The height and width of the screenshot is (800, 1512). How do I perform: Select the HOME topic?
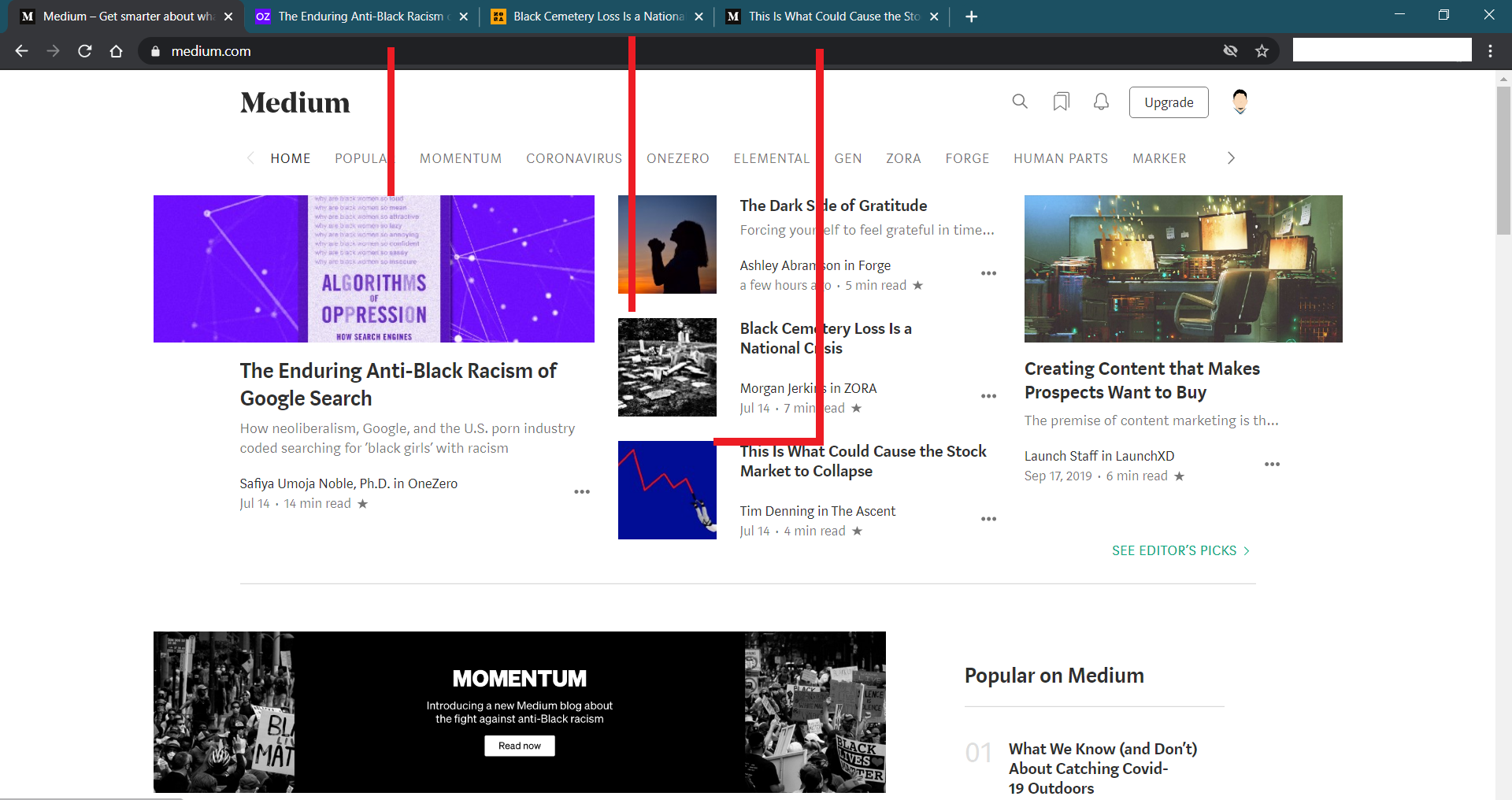point(291,158)
